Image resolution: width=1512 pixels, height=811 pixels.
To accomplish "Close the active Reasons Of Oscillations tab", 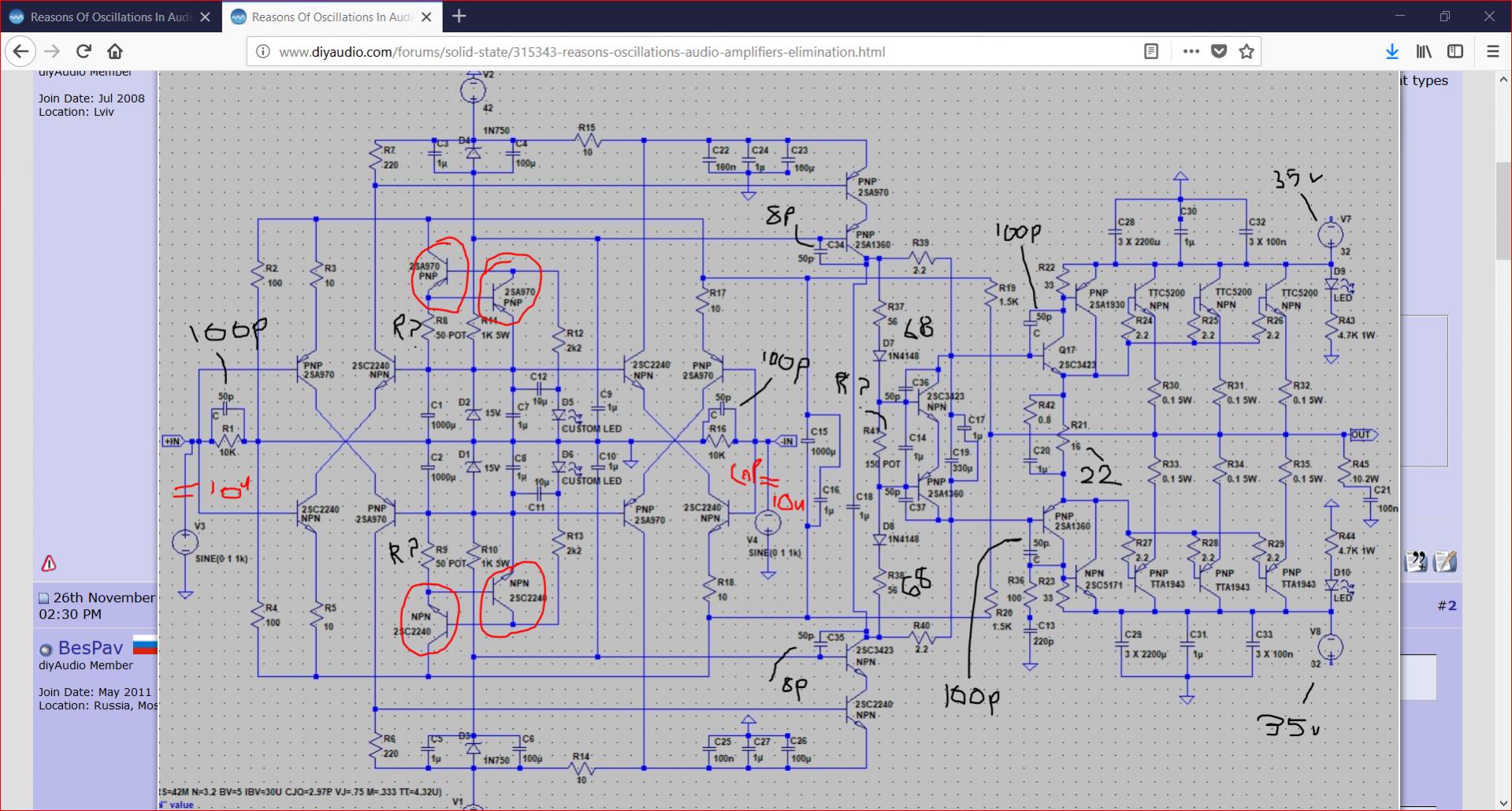I will (x=426, y=17).
